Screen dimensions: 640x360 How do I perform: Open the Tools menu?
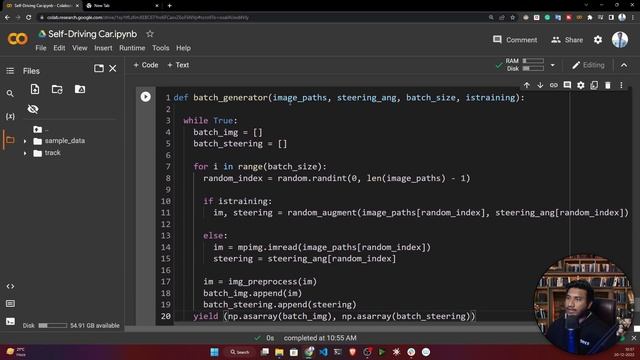(x=160, y=48)
